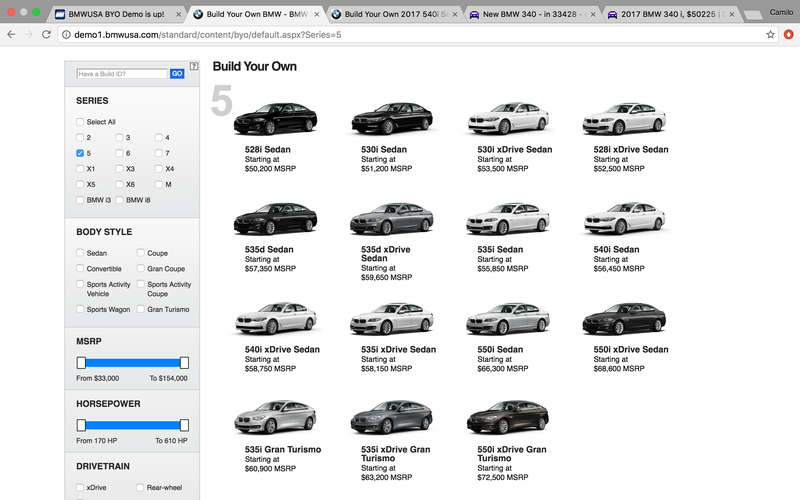Viewport: 800px width, 500px height.
Task: Check the 6 series checkbox
Action: 119,153
